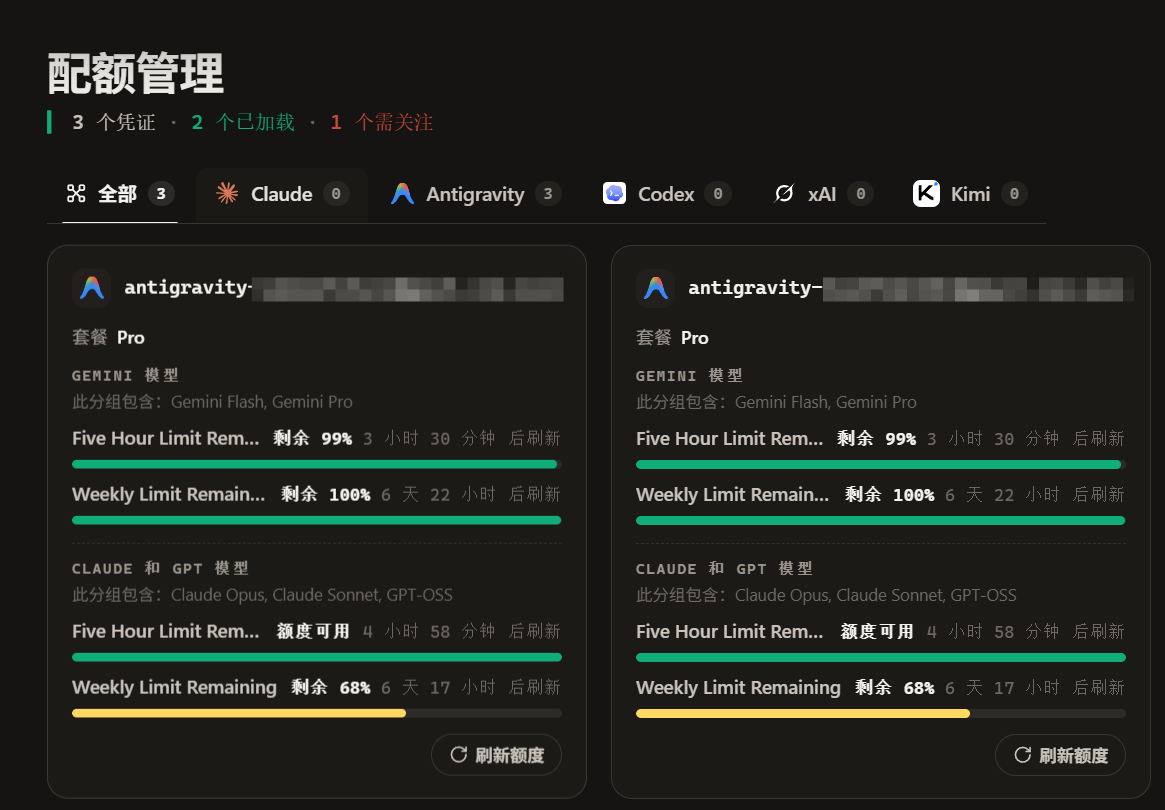The image size is (1165, 810).
Task: Click right card GEMINI 模型 heading
Action: (x=689, y=375)
